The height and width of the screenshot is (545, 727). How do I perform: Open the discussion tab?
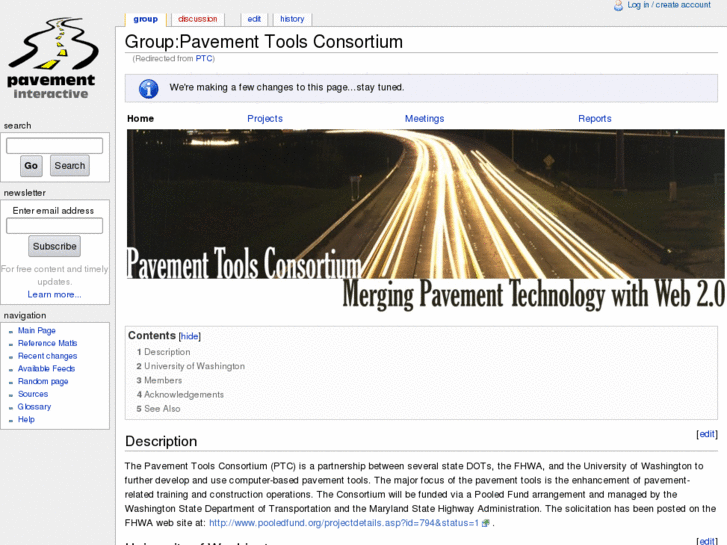point(198,19)
